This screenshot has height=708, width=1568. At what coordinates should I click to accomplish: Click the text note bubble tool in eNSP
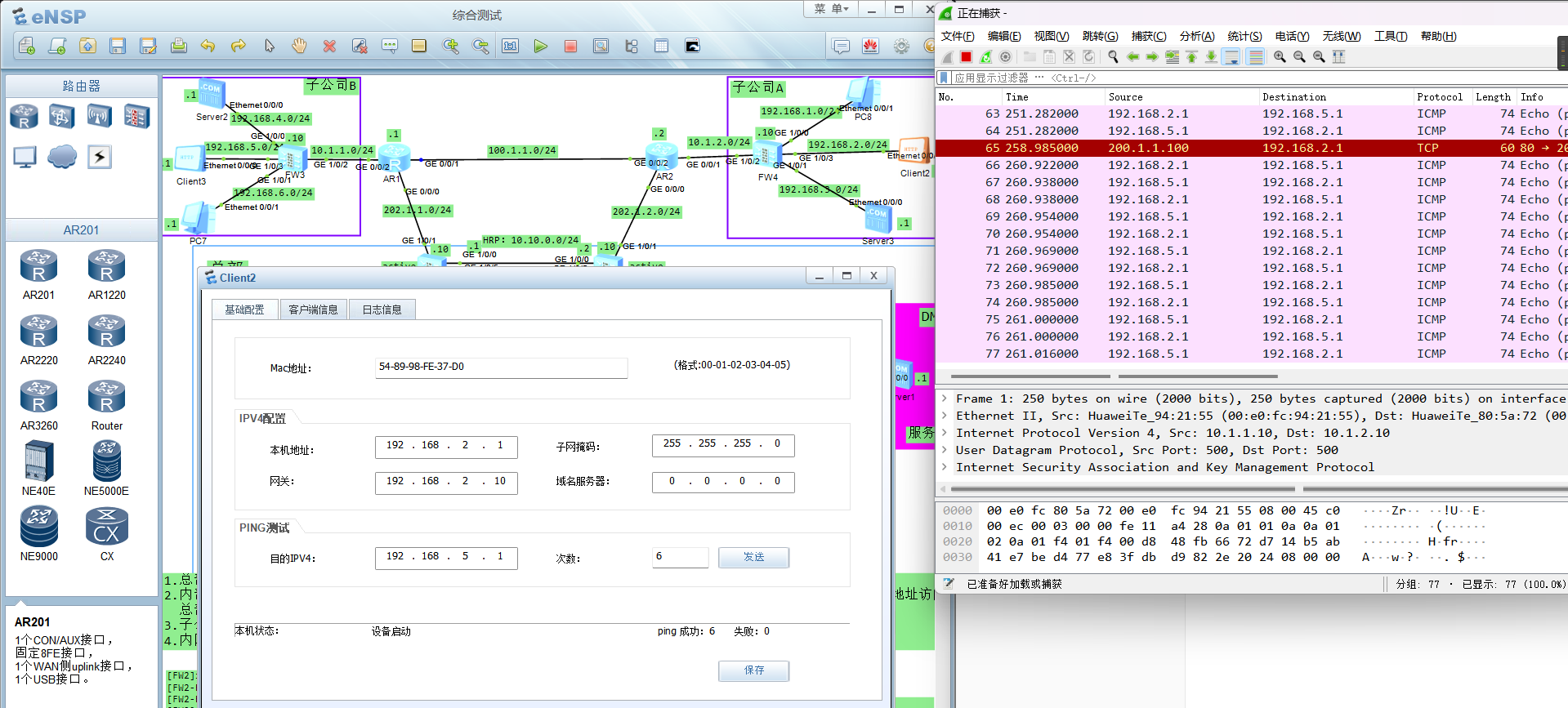pyautogui.click(x=390, y=47)
